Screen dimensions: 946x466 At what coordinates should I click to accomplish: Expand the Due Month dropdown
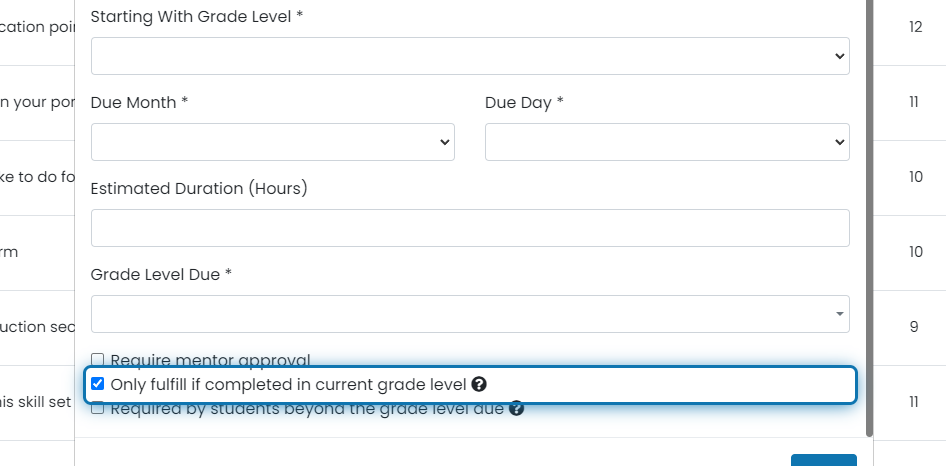tap(273, 142)
